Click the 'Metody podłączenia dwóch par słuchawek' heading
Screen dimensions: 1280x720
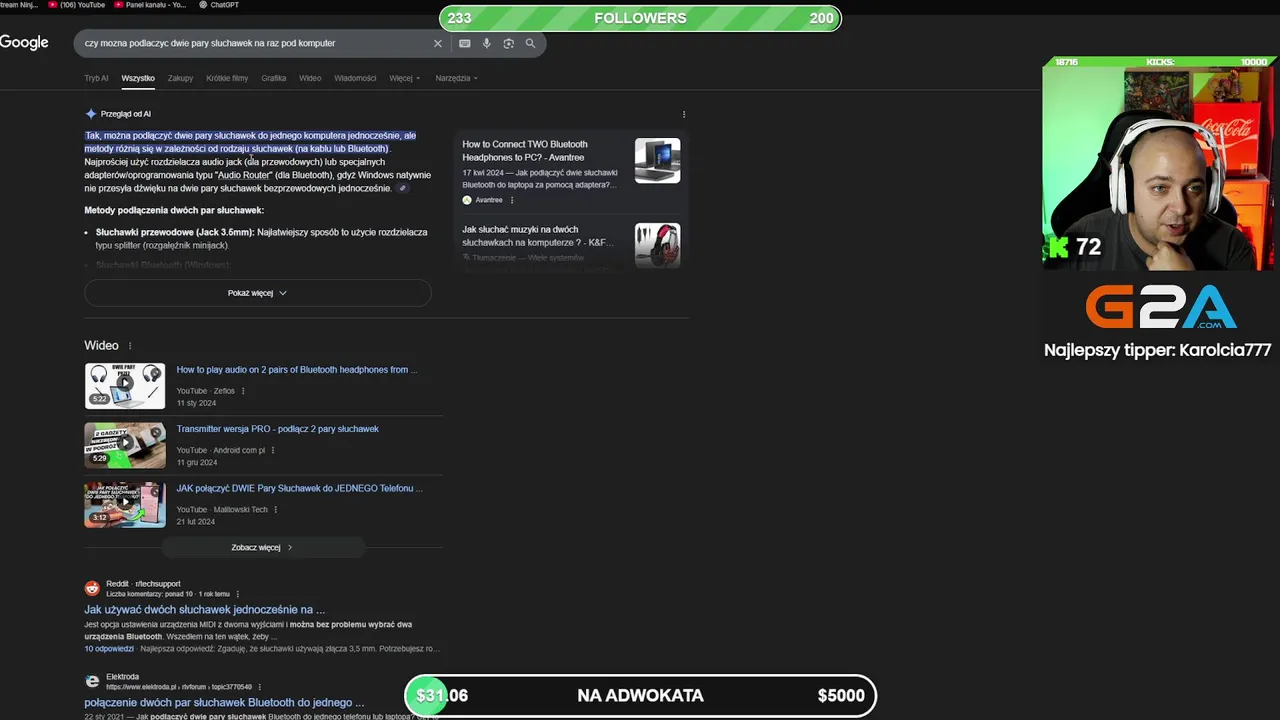point(174,211)
